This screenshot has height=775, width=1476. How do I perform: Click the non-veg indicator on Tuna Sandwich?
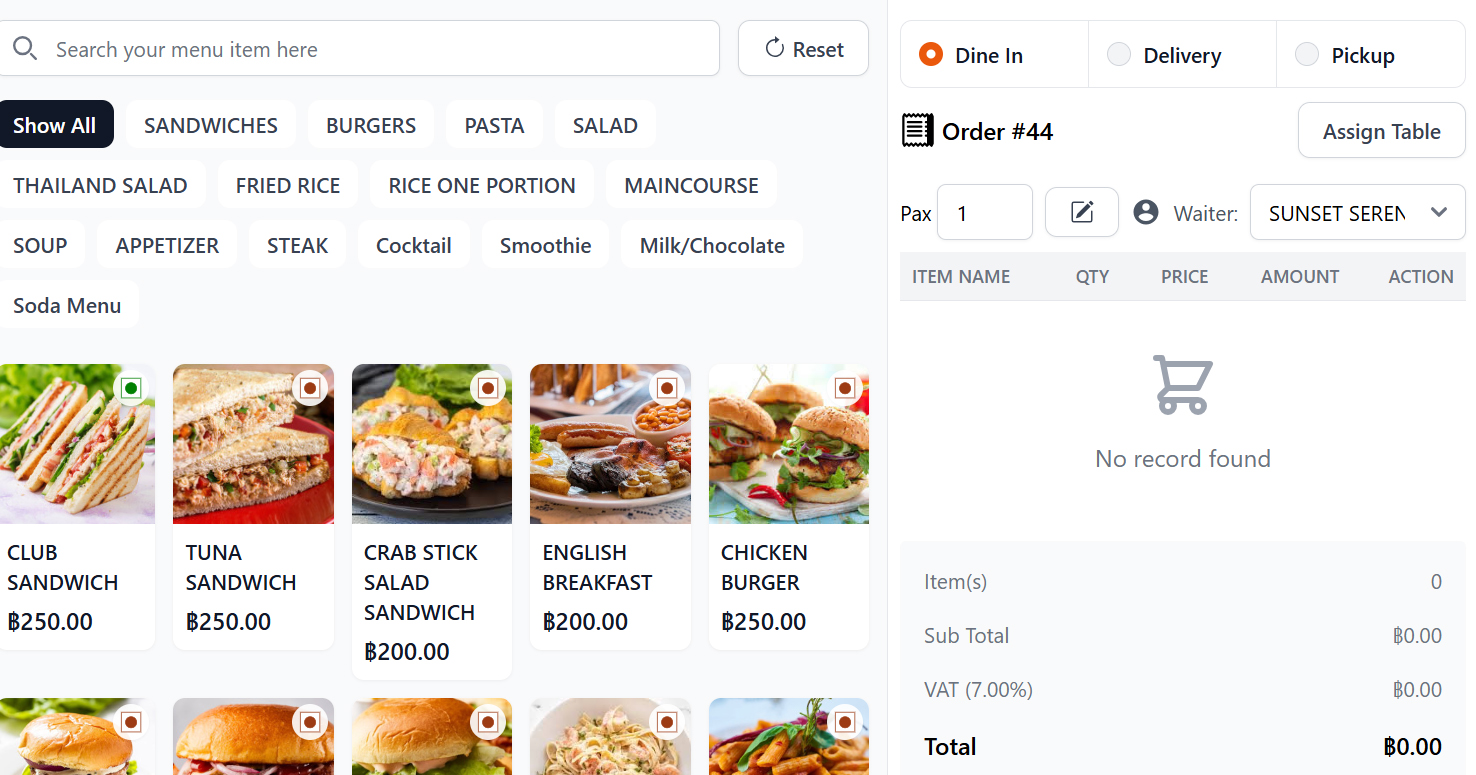pyautogui.click(x=310, y=388)
